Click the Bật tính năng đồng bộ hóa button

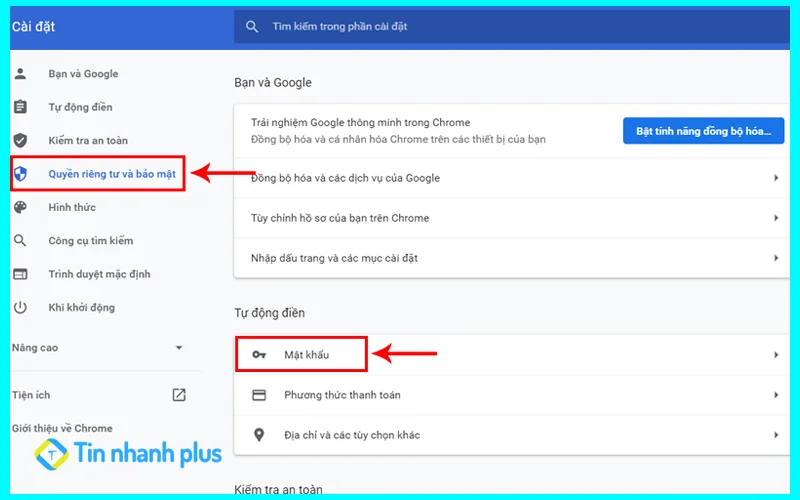(703, 131)
